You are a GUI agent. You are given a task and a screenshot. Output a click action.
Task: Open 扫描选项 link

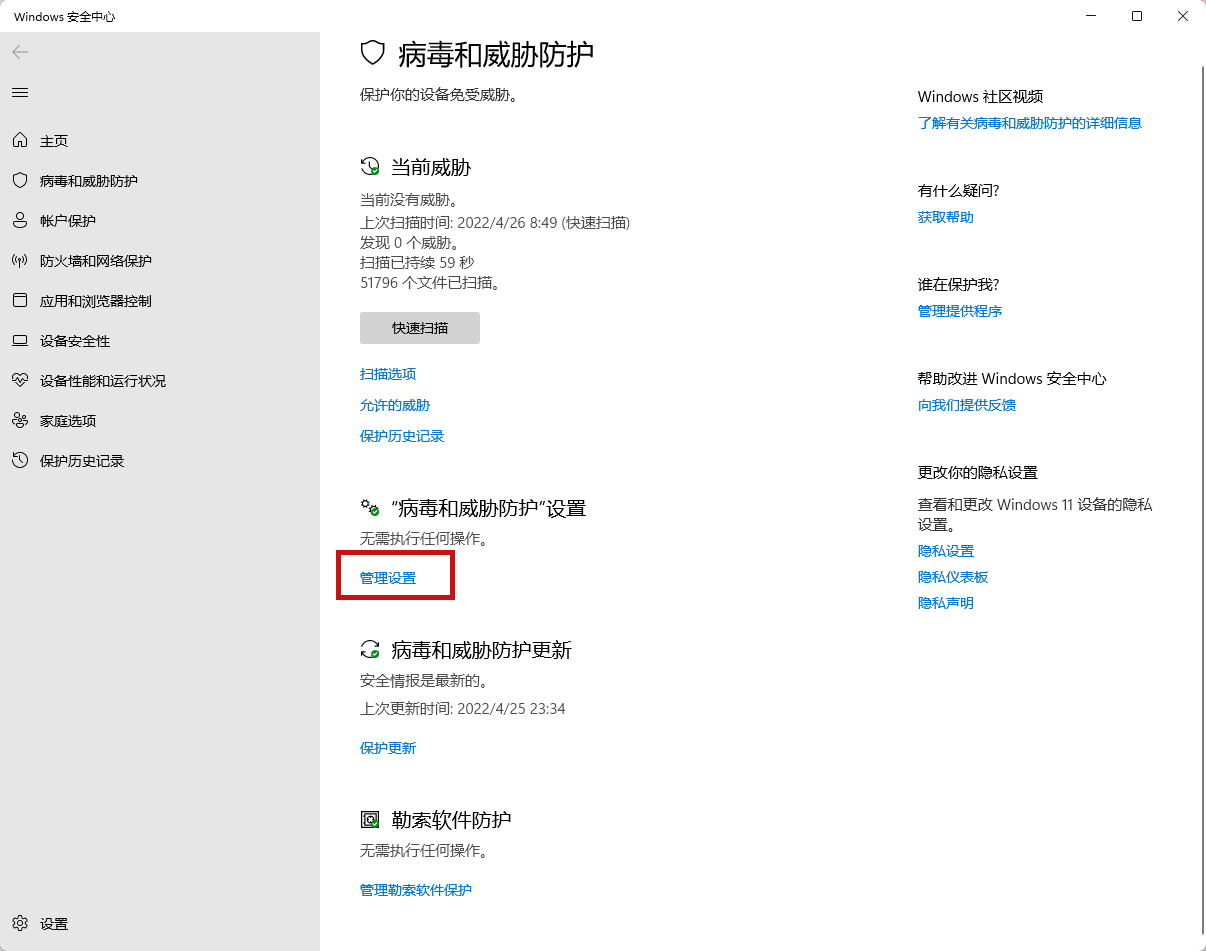click(x=388, y=374)
